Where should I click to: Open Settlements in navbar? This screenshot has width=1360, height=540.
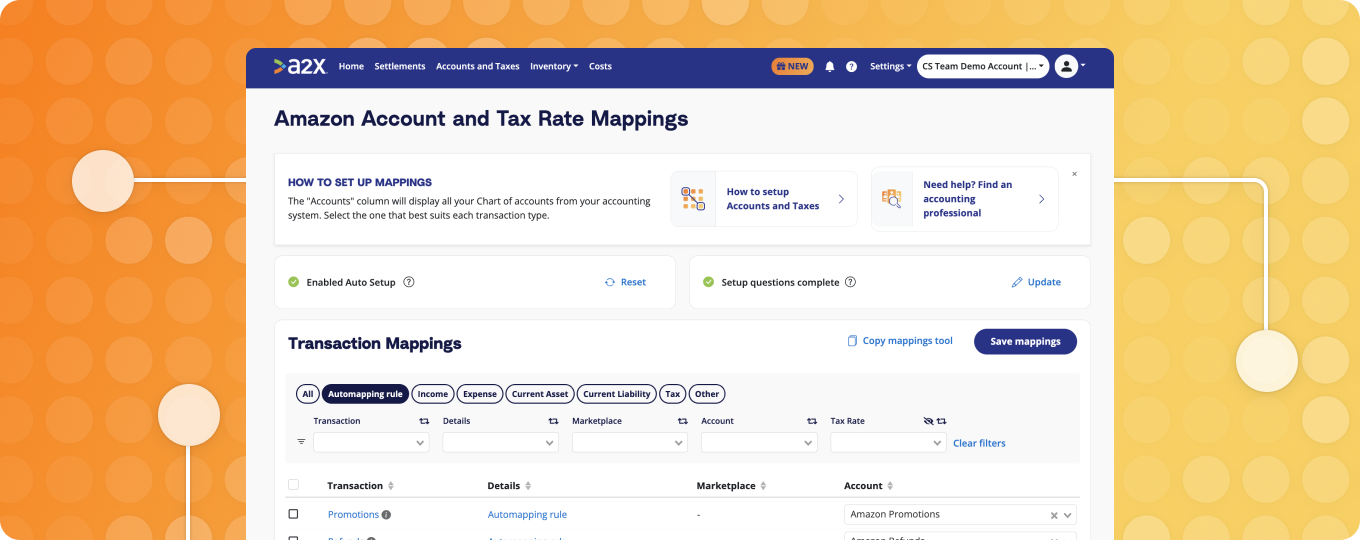[x=400, y=66]
